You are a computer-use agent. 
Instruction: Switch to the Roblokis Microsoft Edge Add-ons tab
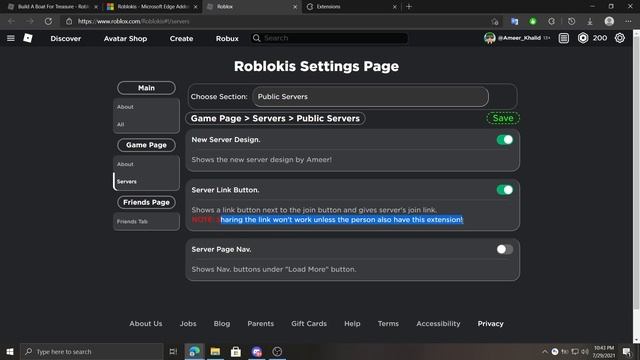coord(151,7)
